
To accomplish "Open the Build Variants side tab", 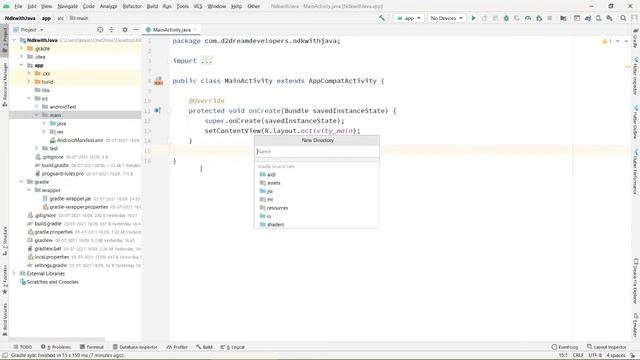I will coord(4,319).
